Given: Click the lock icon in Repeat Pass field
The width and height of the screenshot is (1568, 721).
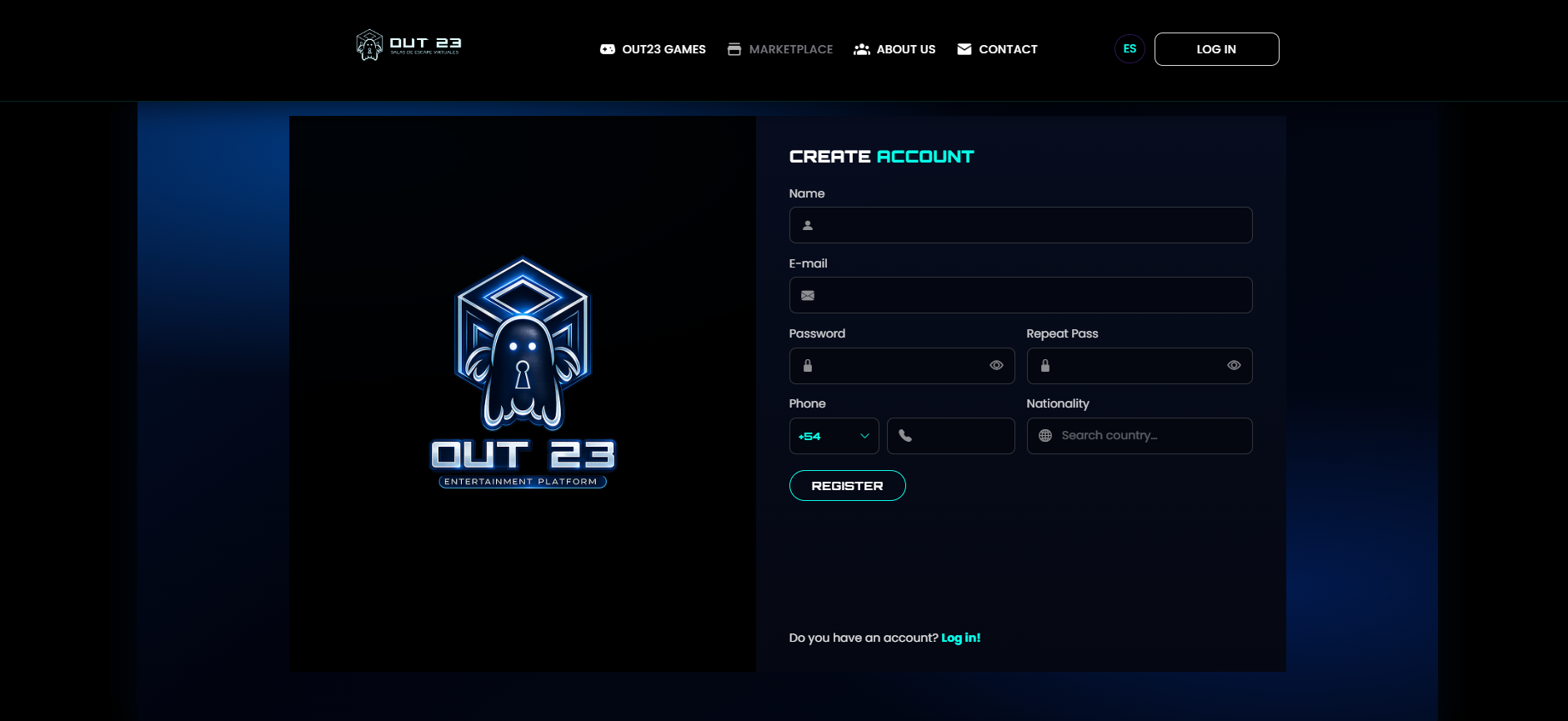Looking at the screenshot, I should (x=1045, y=366).
